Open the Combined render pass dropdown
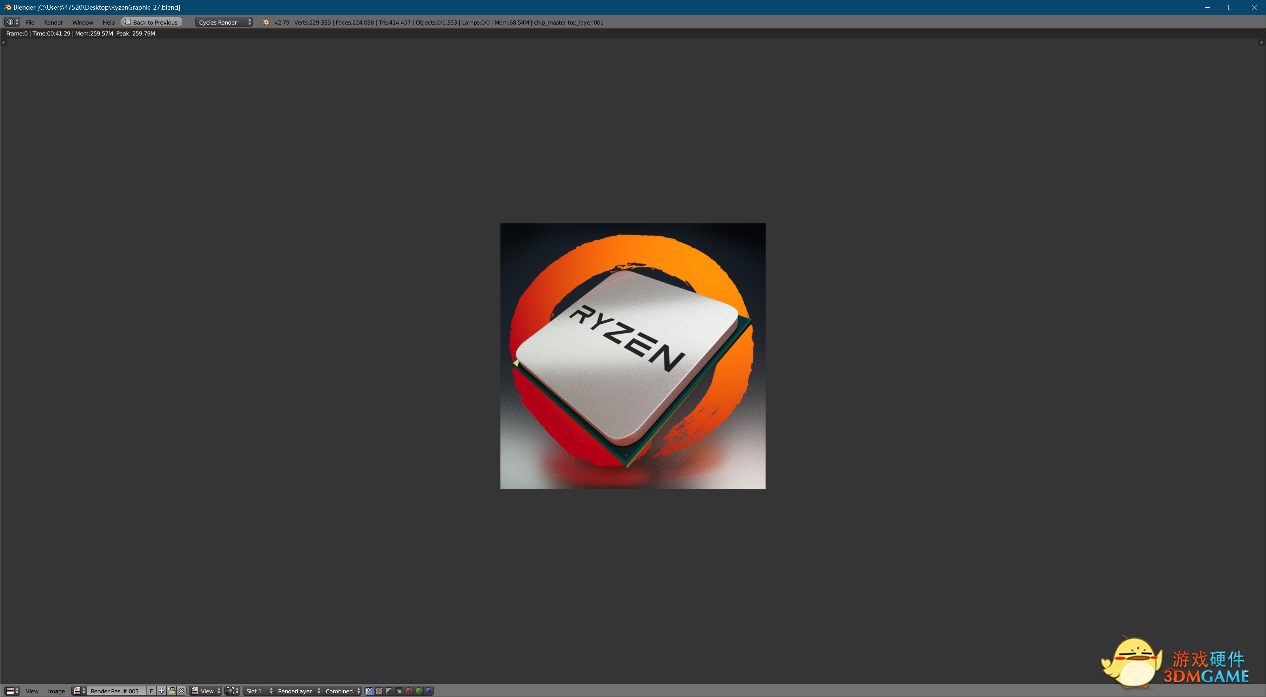Screen dimensions: 1266x697 click(x=342, y=691)
